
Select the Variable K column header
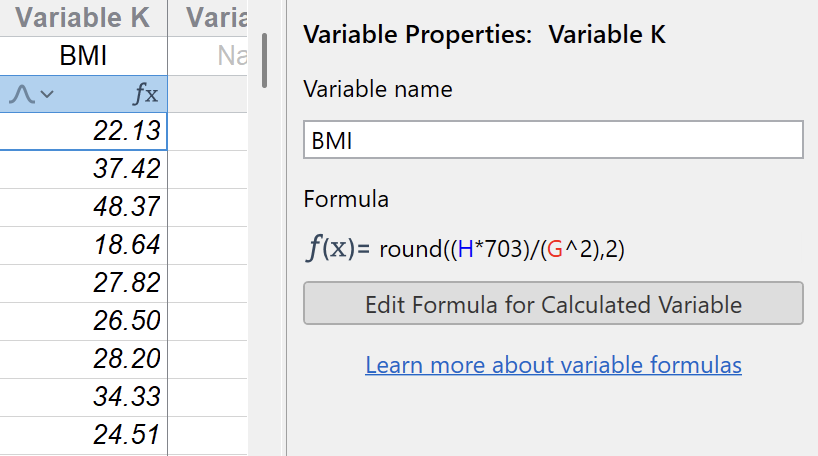pos(83,19)
